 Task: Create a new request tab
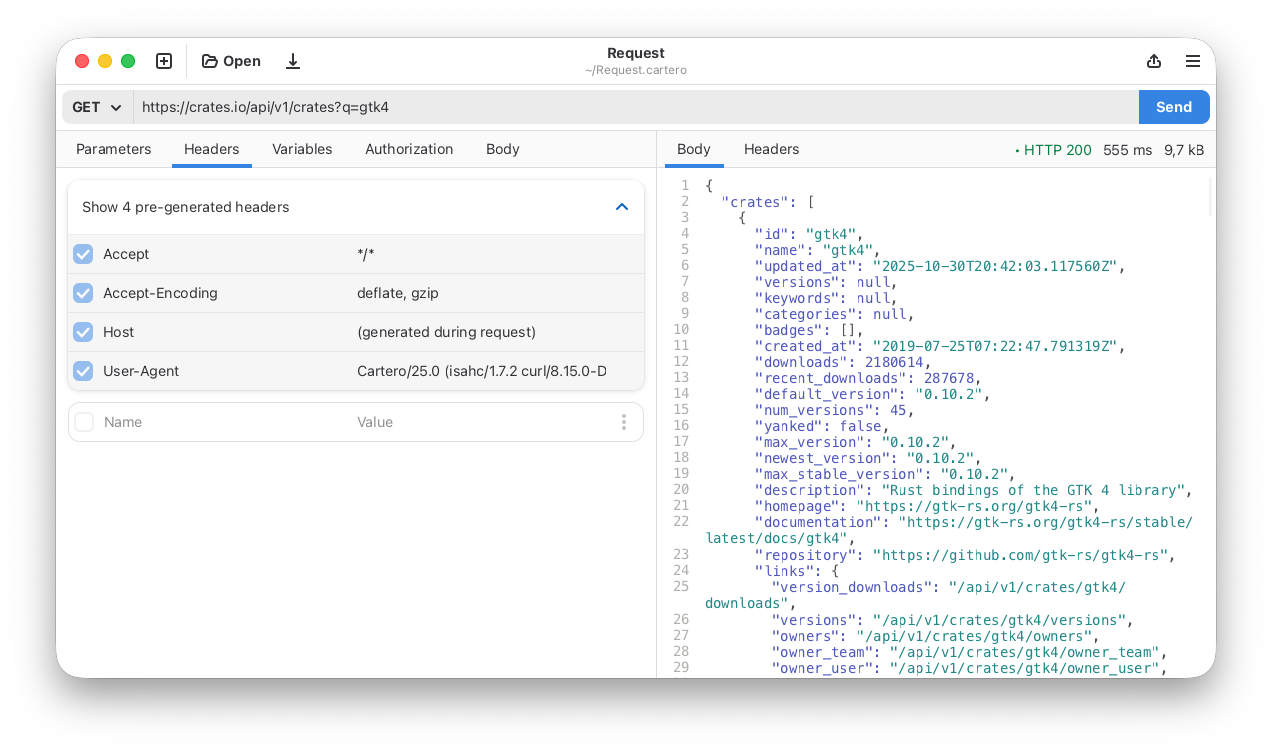click(x=163, y=61)
